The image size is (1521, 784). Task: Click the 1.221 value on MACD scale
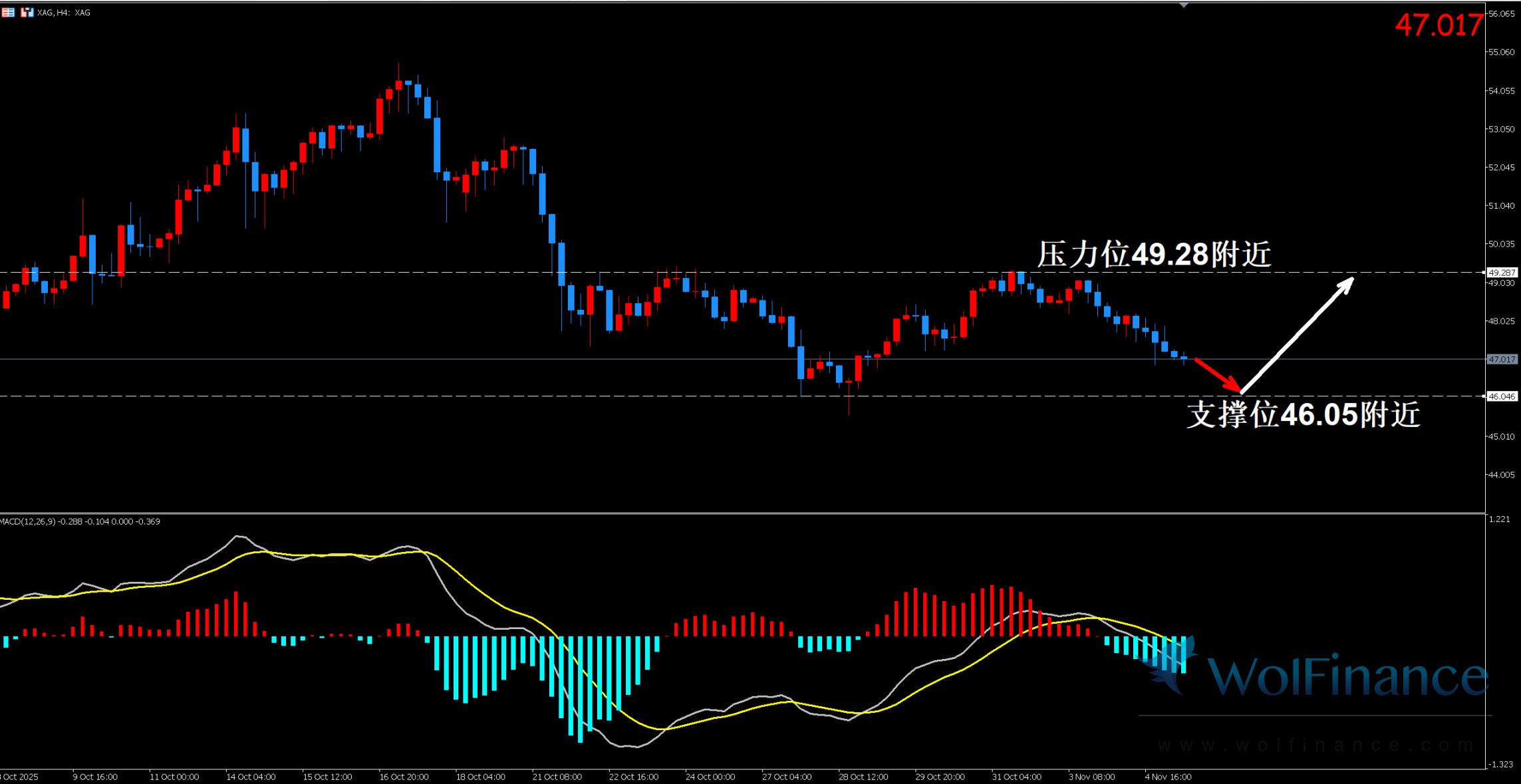(1499, 519)
